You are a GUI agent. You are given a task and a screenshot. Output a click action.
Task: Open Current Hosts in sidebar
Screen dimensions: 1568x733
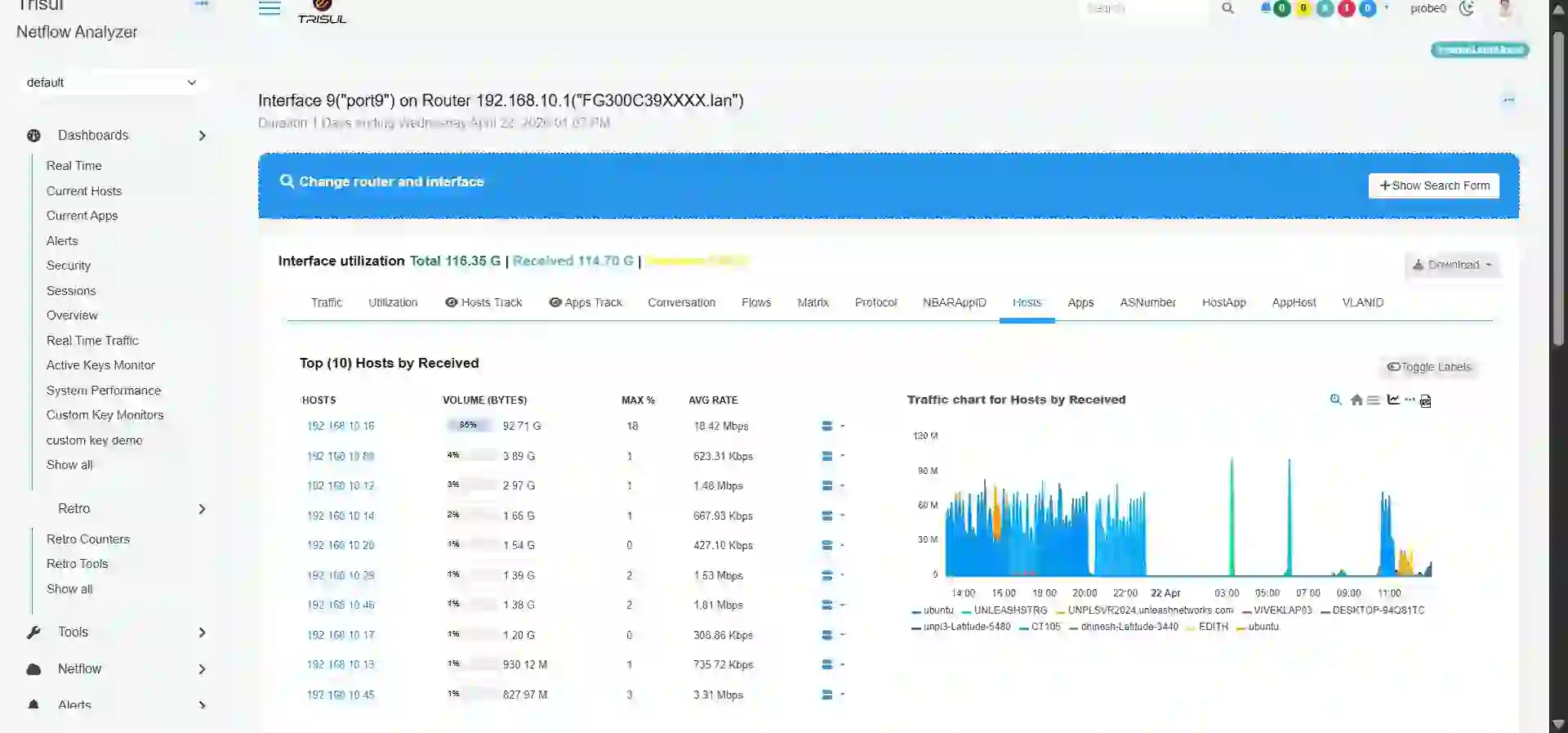click(84, 191)
